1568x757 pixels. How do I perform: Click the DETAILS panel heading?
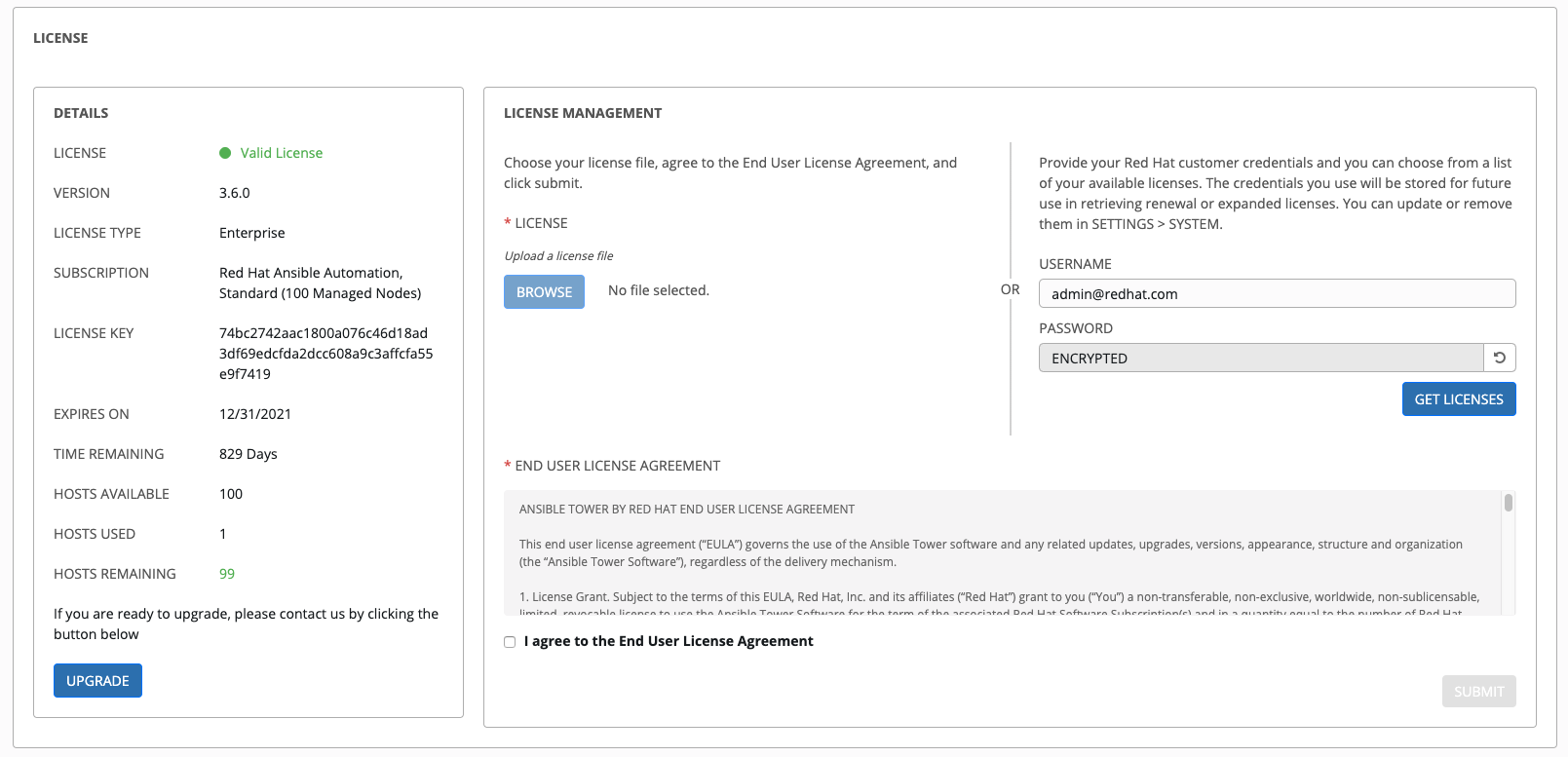[x=81, y=113]
